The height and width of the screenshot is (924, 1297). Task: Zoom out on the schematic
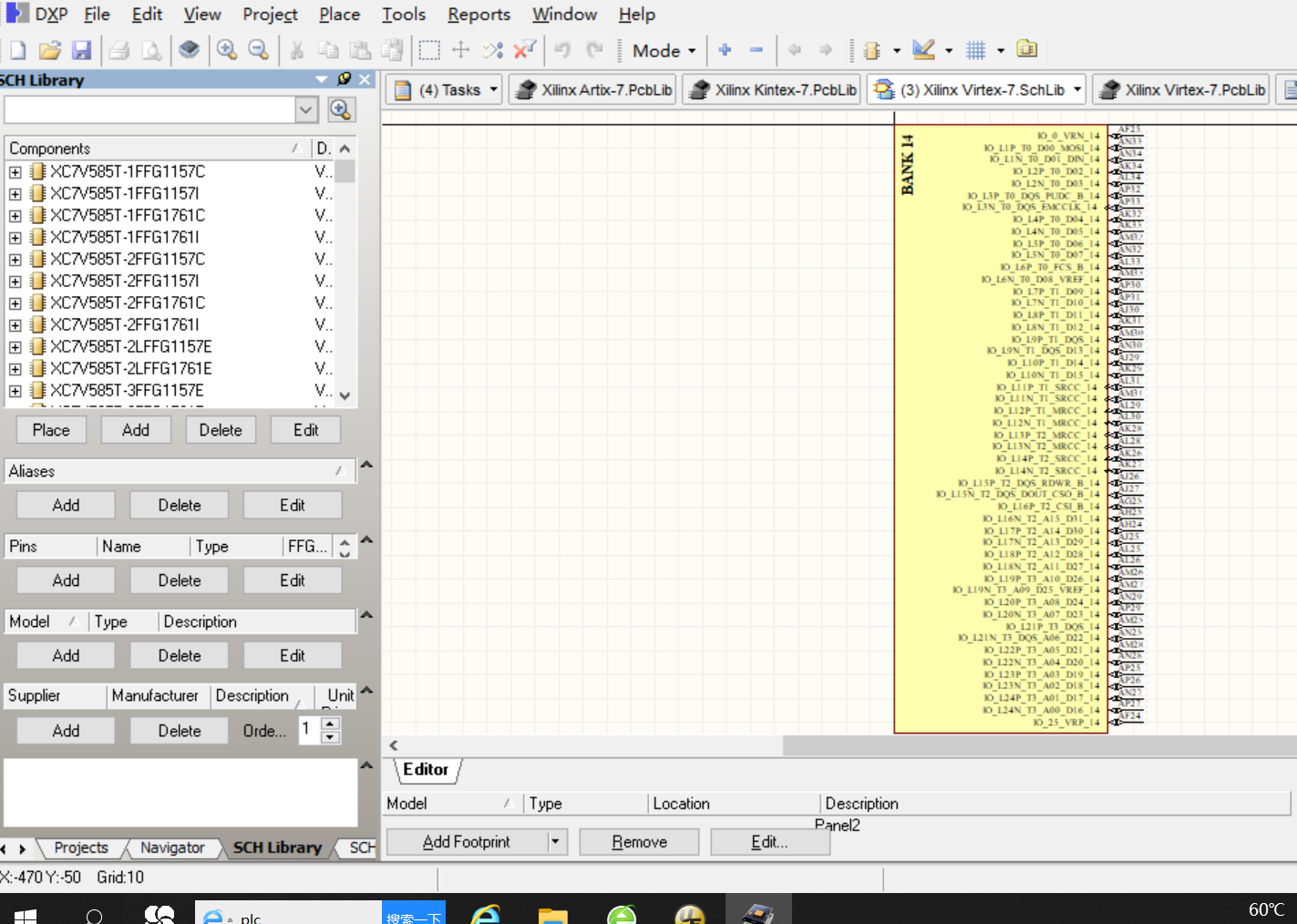[x=259, y=50]
